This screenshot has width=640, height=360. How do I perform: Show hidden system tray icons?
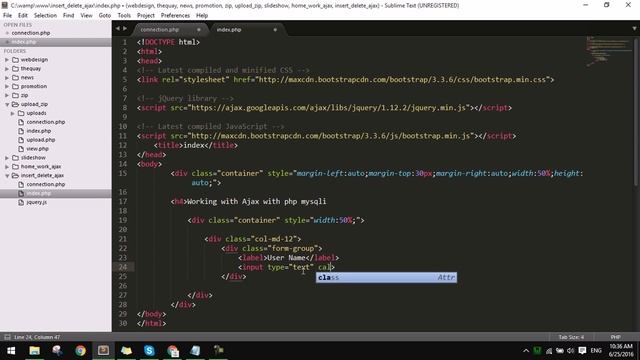point(526,351)
